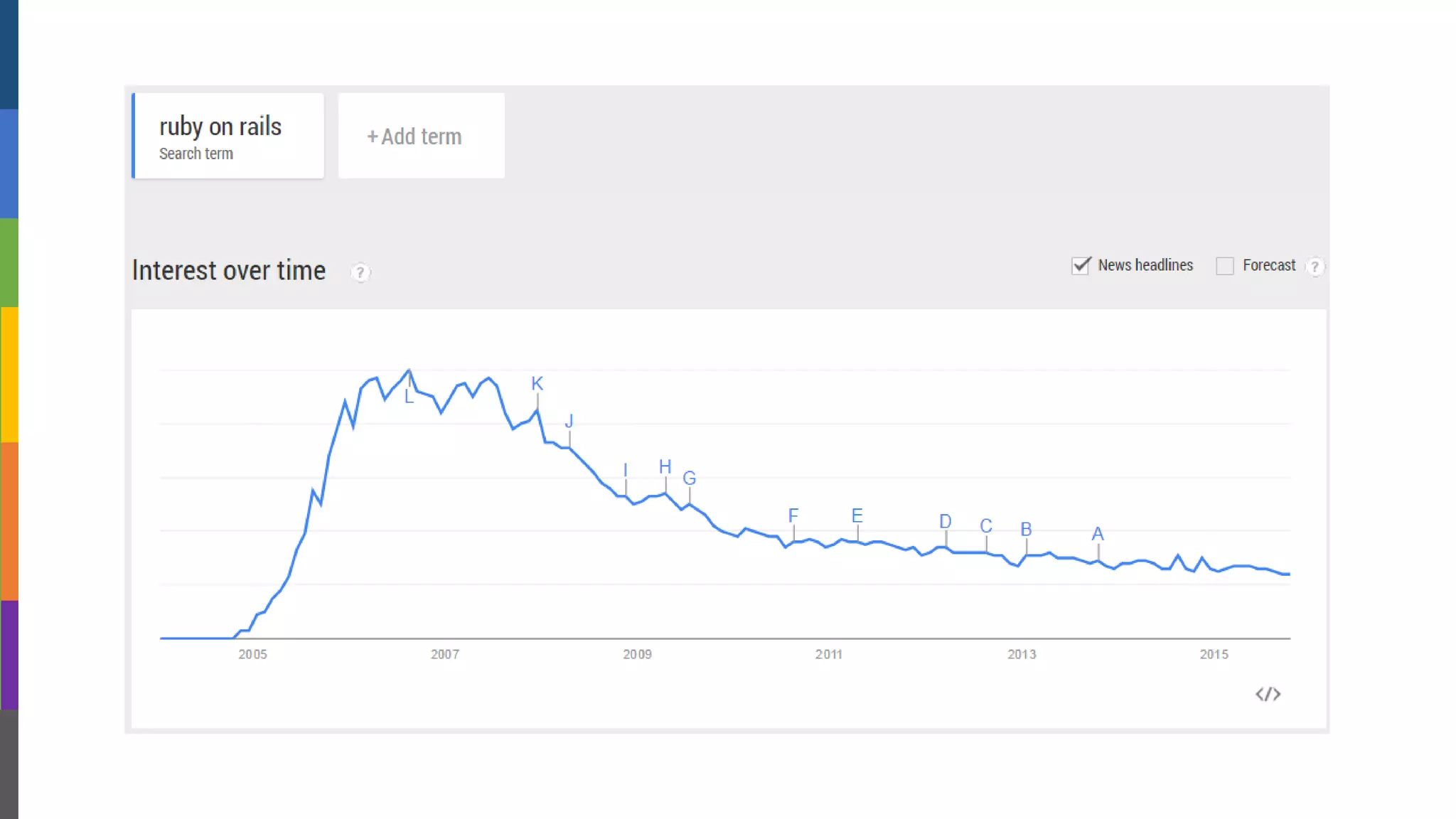Select news headline marker H
This screenshot has height=819, width=1456.
[665, 467]
